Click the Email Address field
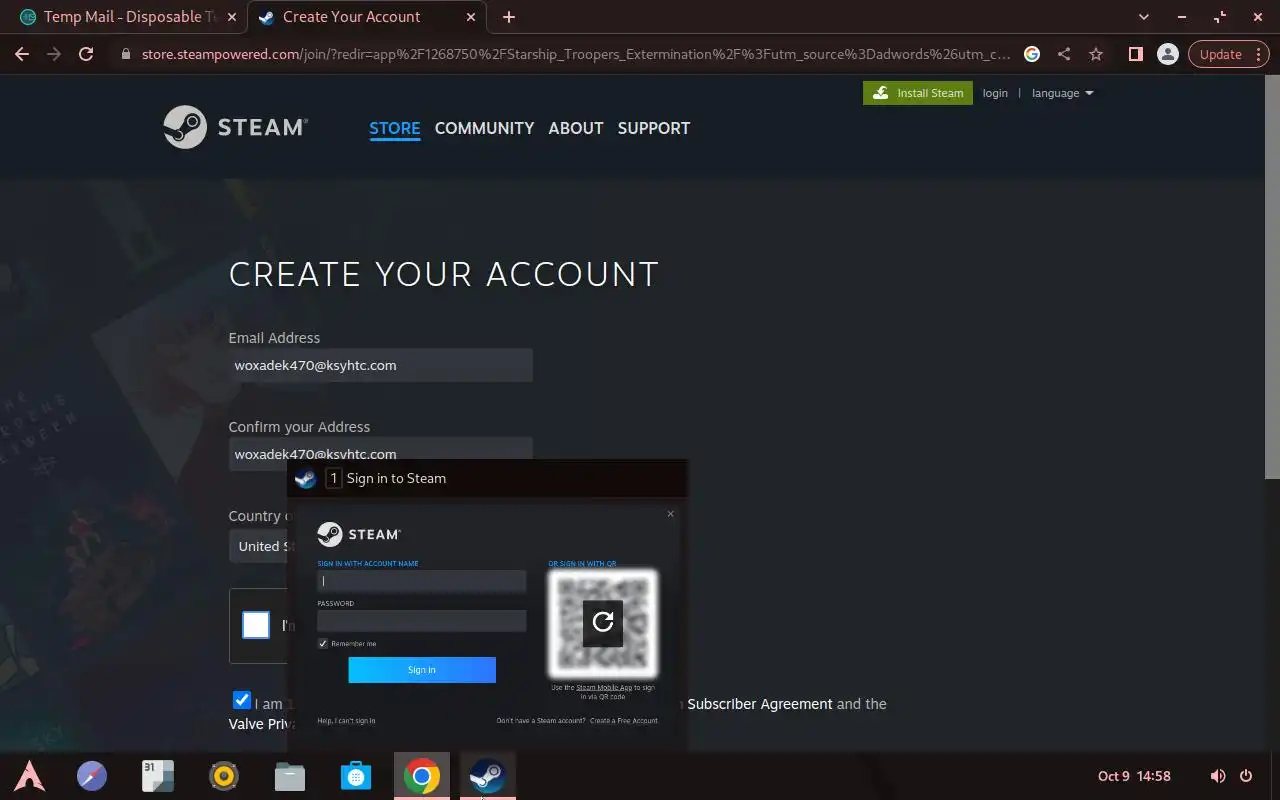The height and width of the screenshot is (800, 1280). tap(380, 365)
